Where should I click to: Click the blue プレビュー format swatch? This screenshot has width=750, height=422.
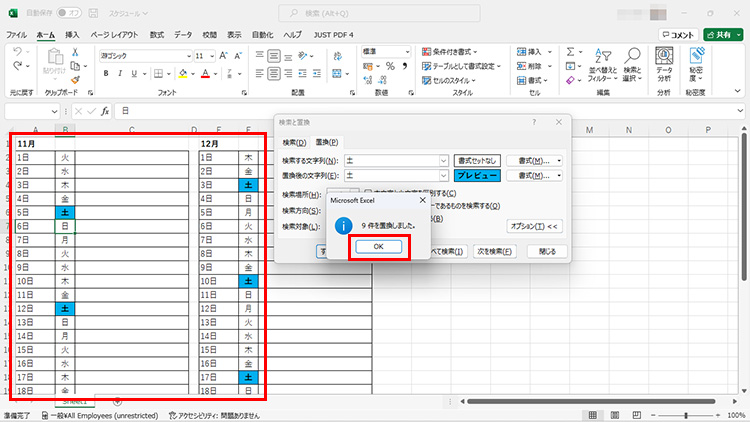click(478, 175)
